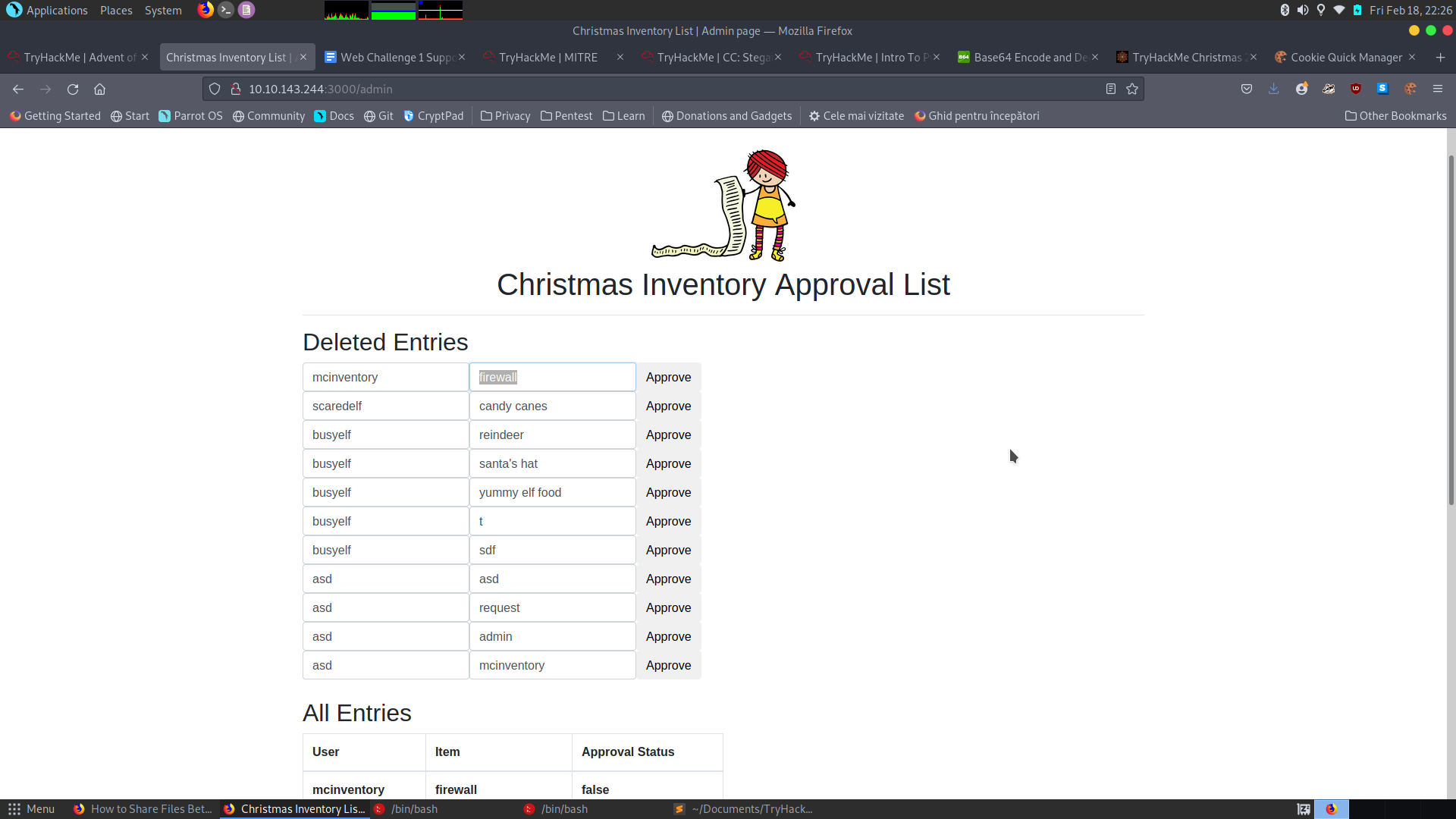Open the Firefox hamburger menu

tap(1438, 89)
